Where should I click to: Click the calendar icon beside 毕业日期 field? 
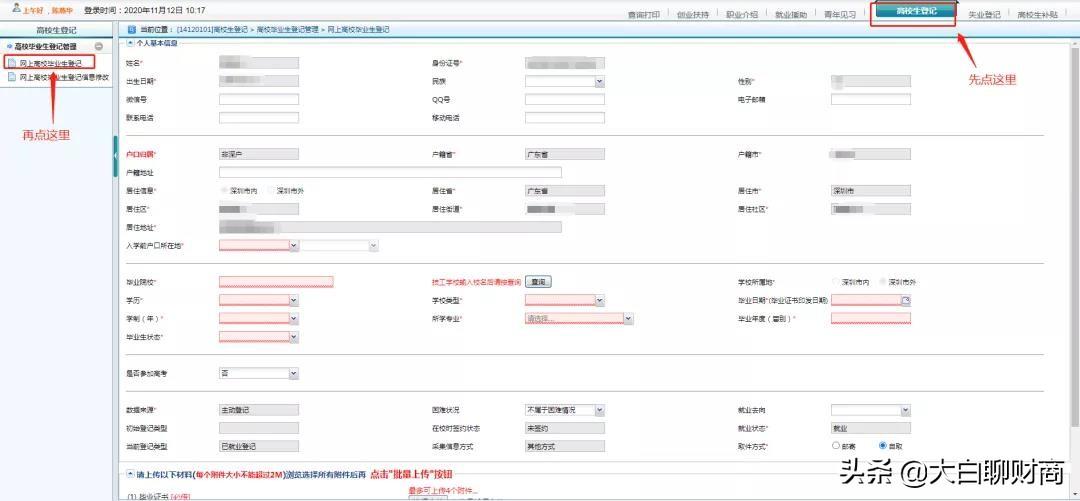(906, 300)
